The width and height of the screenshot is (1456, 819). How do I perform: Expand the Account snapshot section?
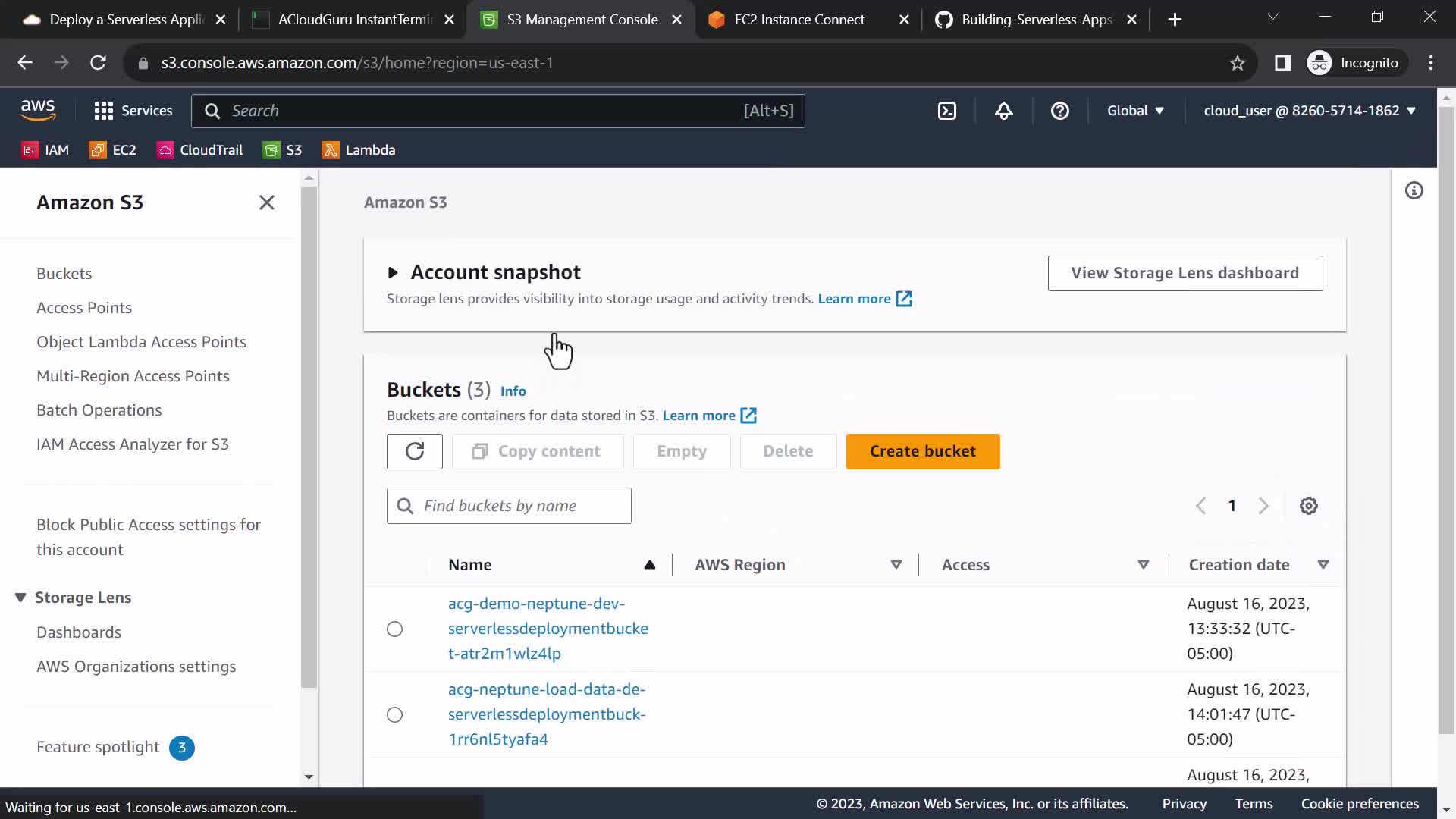click(393, 272)
